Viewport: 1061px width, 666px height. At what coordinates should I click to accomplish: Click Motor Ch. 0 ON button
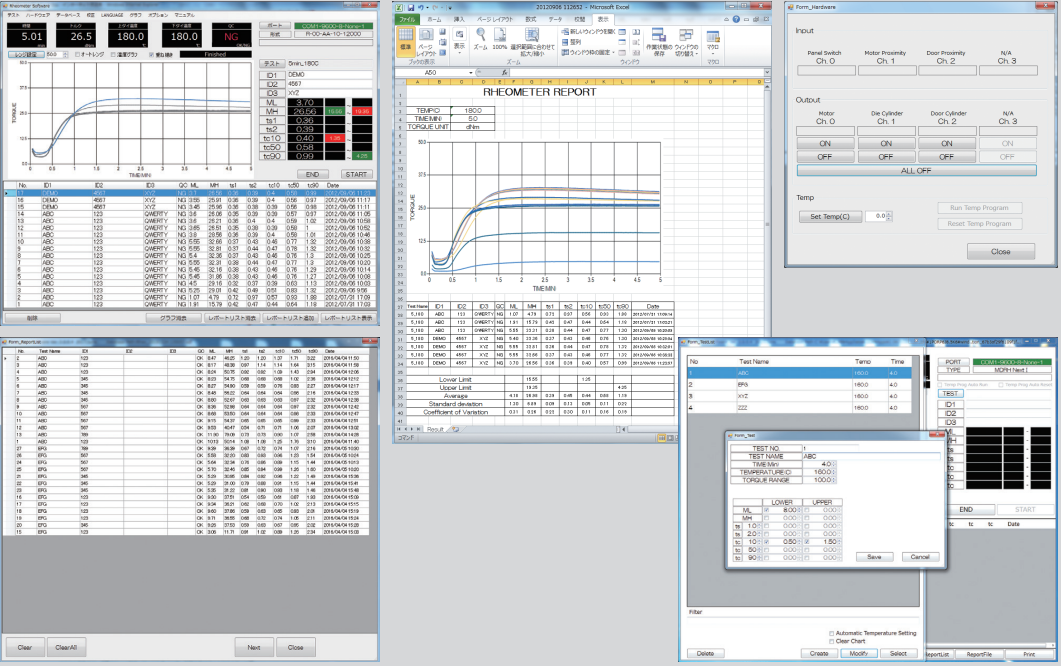point(825,143)
